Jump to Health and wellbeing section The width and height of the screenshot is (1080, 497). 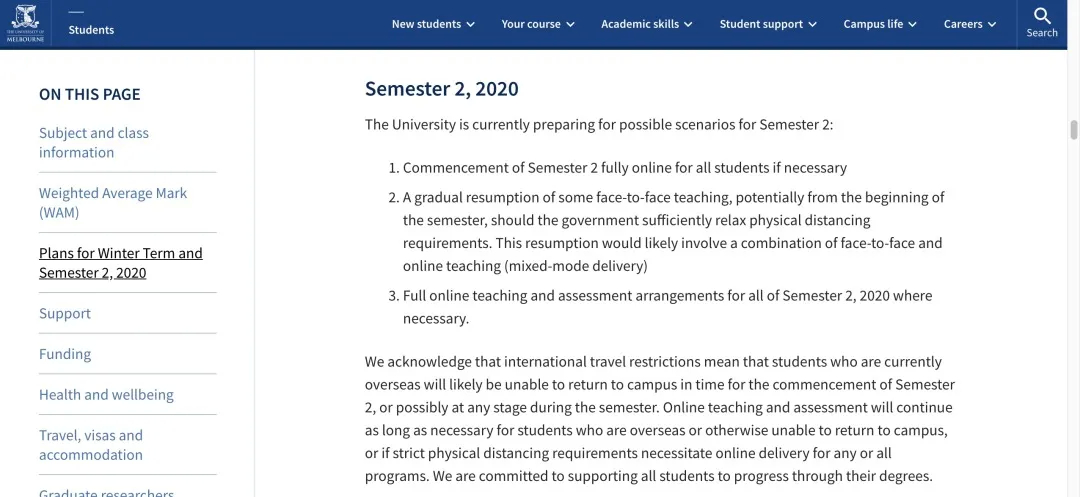coord(106,394)
